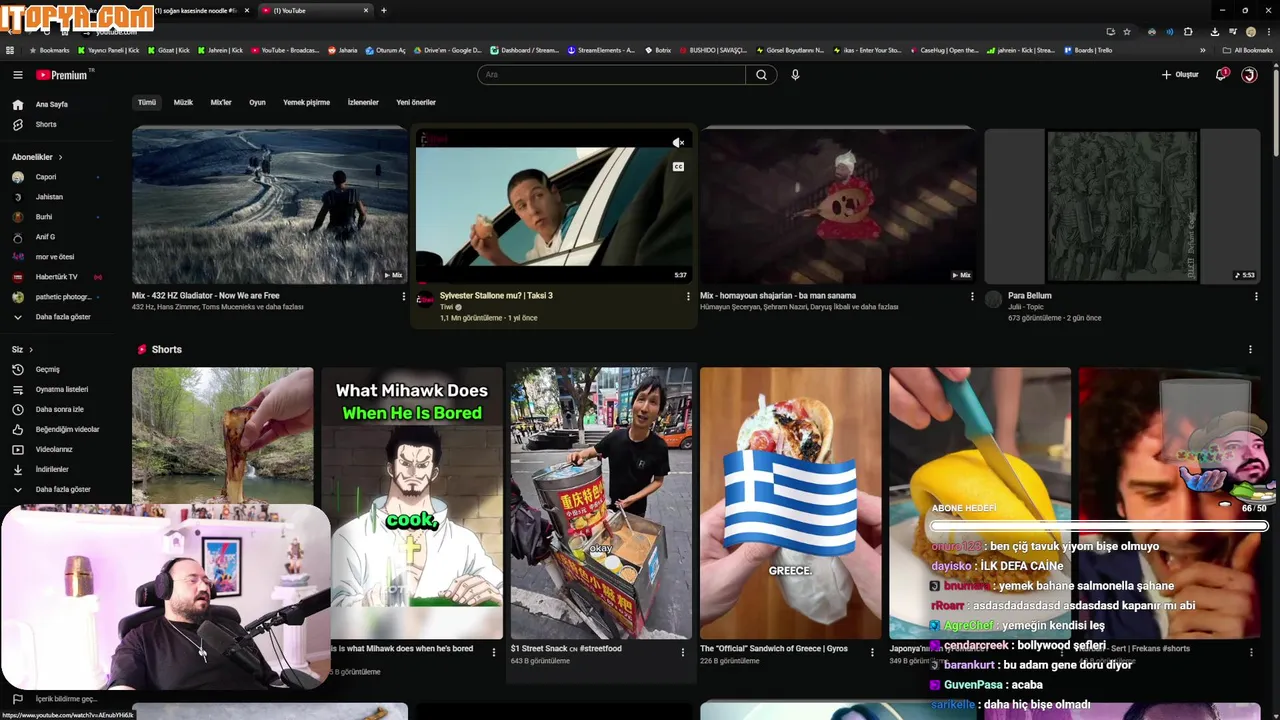The image size is (1280, 720).
Task: Click the search magnifier button
Action: [x=761, y=75]
